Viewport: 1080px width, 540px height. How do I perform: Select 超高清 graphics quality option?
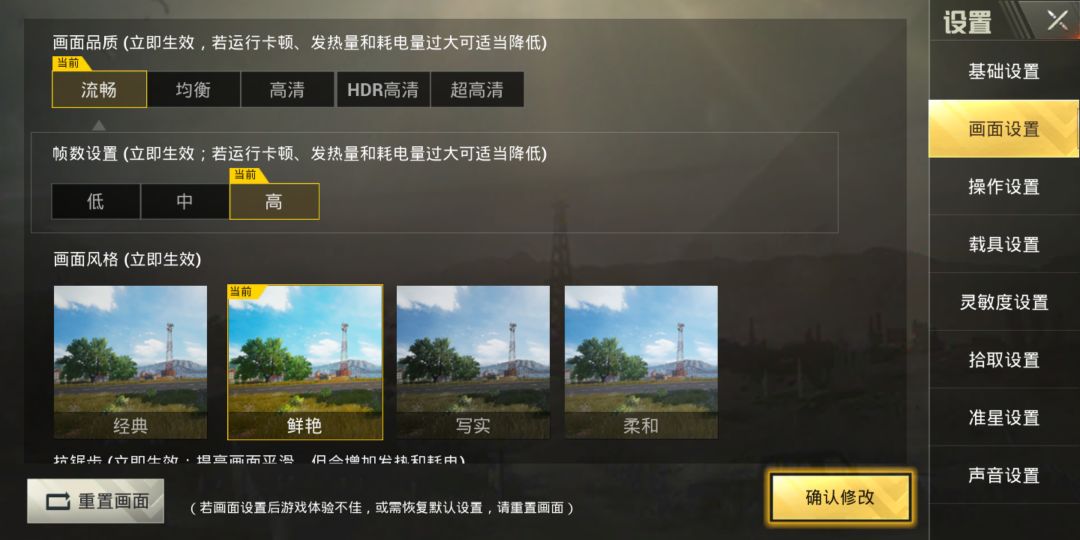[477, 90]
